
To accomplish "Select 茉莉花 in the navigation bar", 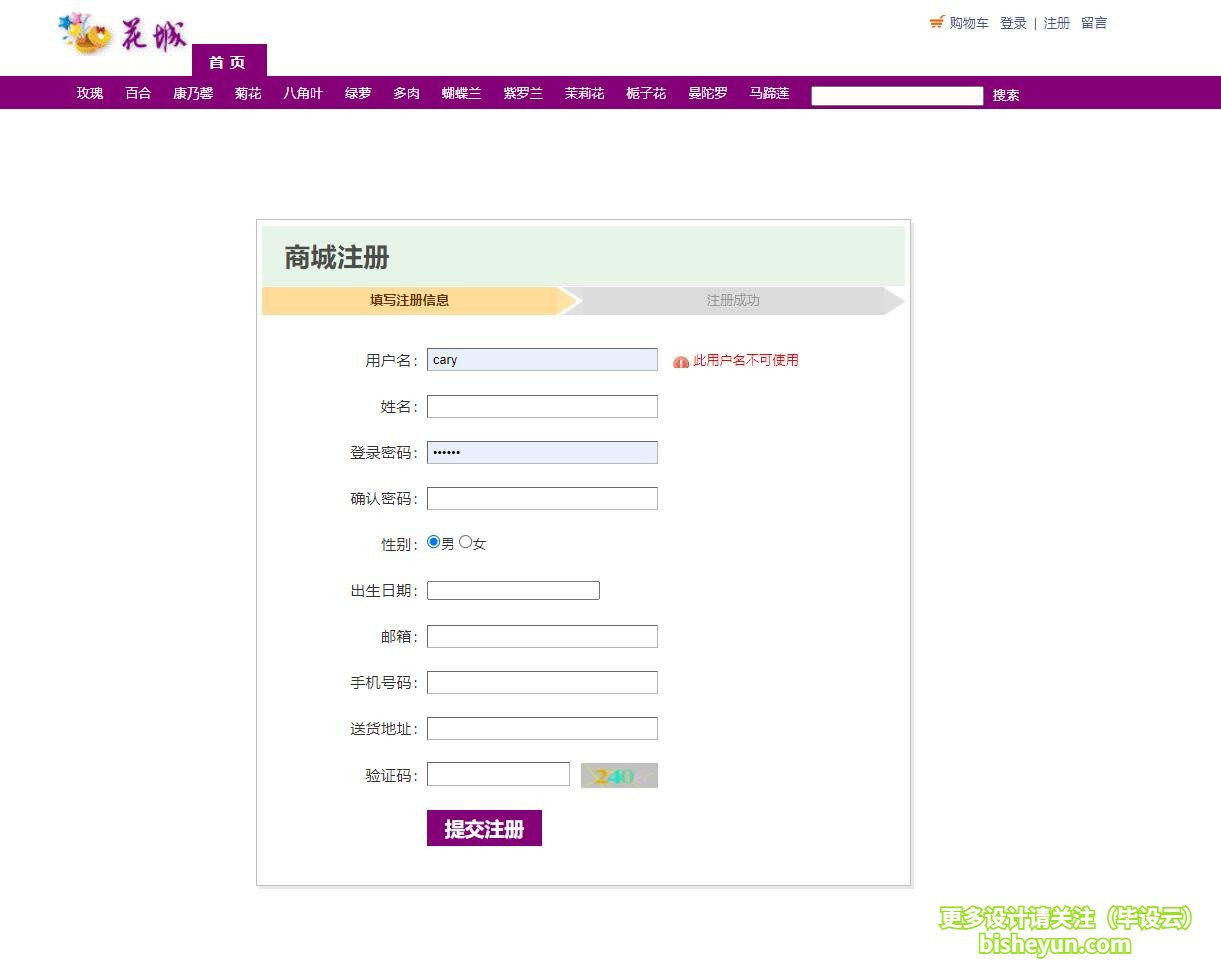I will 583,92.
